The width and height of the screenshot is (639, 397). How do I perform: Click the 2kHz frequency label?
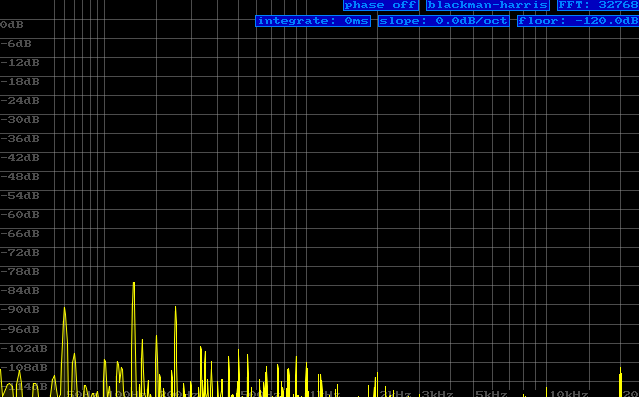395,394
